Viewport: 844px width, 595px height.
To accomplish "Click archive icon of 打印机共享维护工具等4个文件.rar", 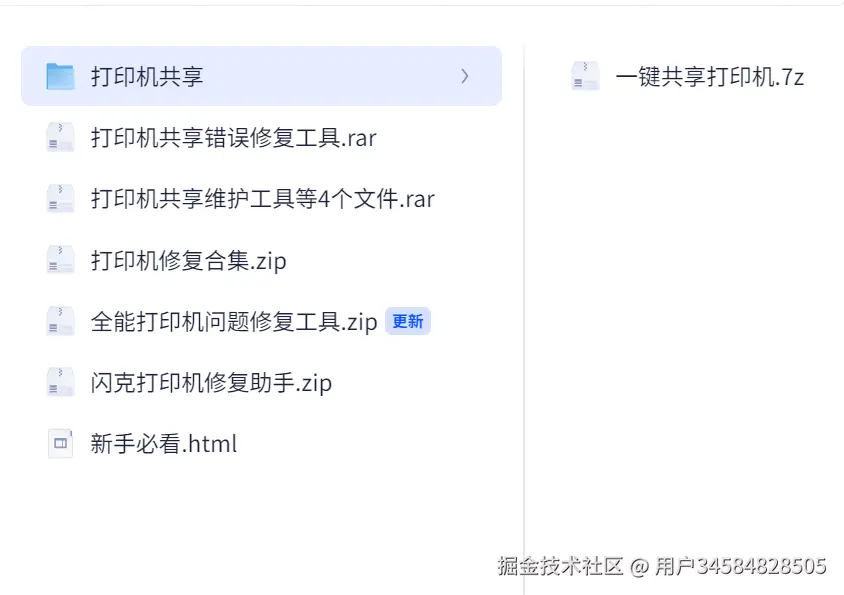I will [60, 198].
